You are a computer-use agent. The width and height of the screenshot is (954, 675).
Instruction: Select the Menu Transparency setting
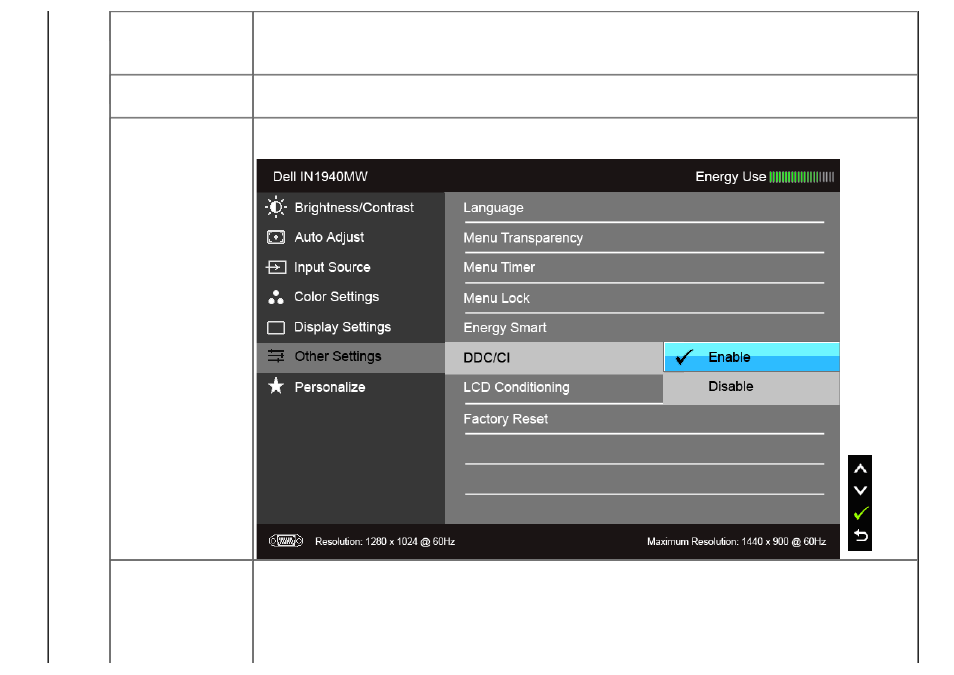(x=644, y=238)
